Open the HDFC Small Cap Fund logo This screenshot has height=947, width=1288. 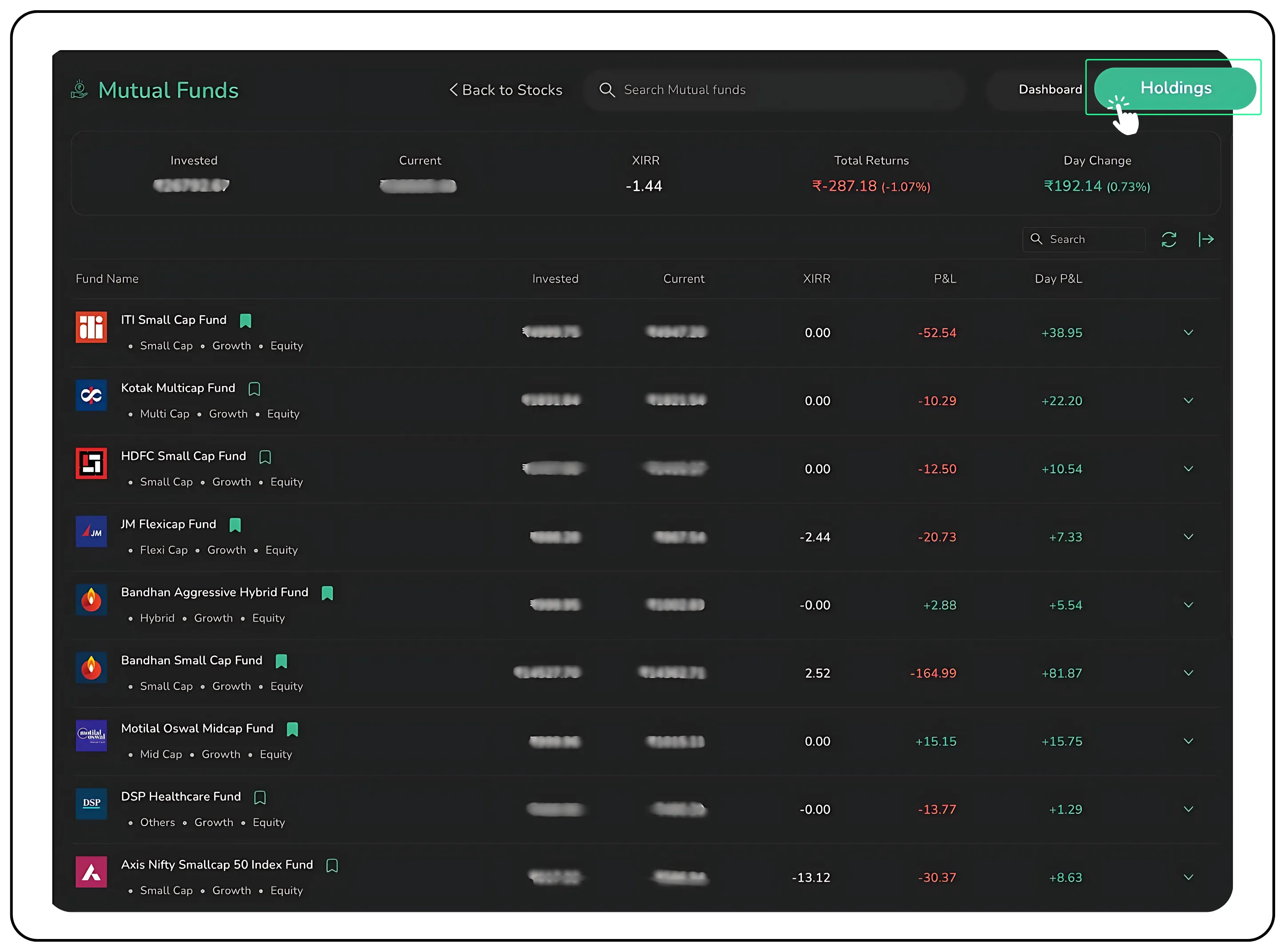[x=91, y=464]
